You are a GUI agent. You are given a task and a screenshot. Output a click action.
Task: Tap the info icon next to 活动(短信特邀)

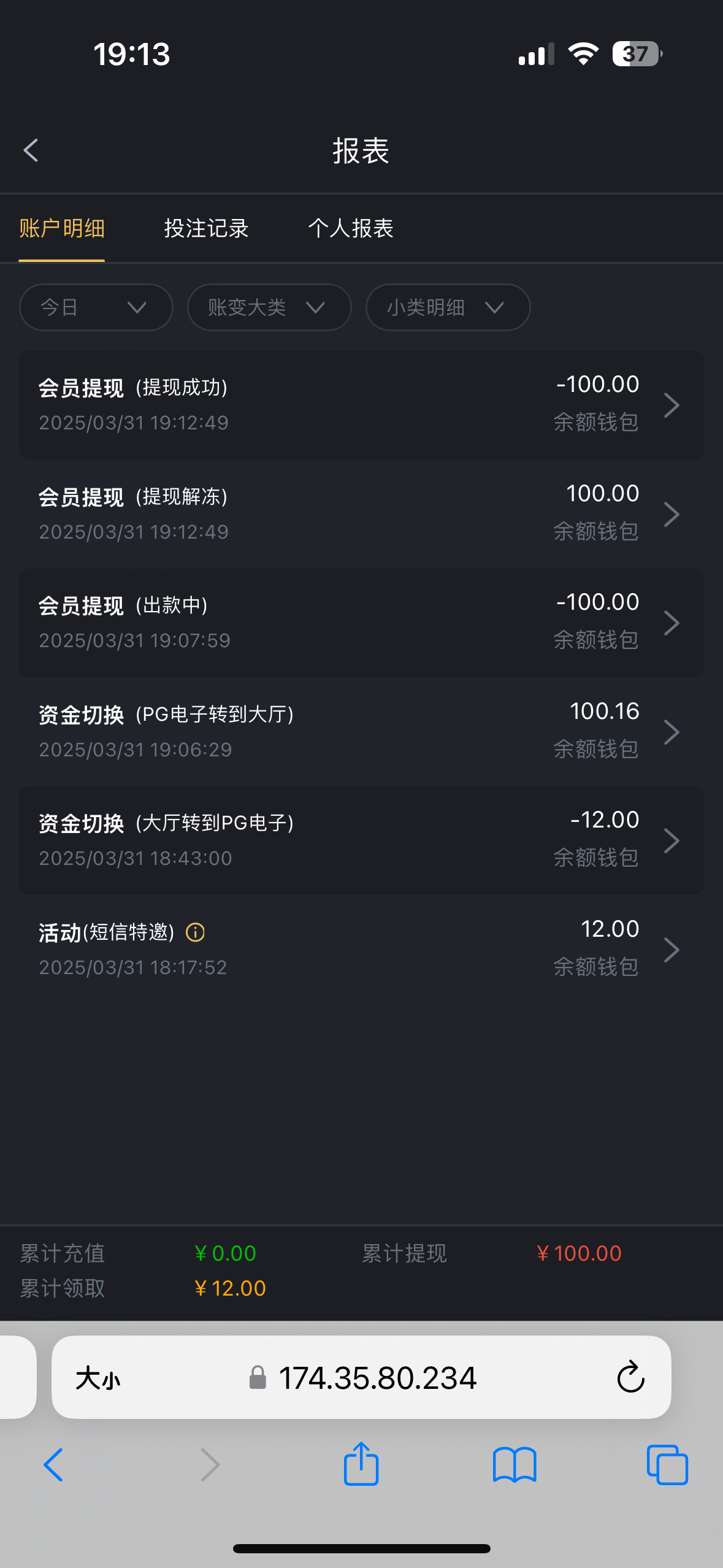click(x=195, y=932)
